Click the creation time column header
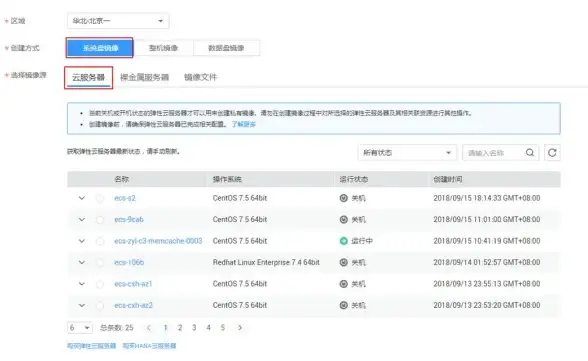 pos(448,179)
